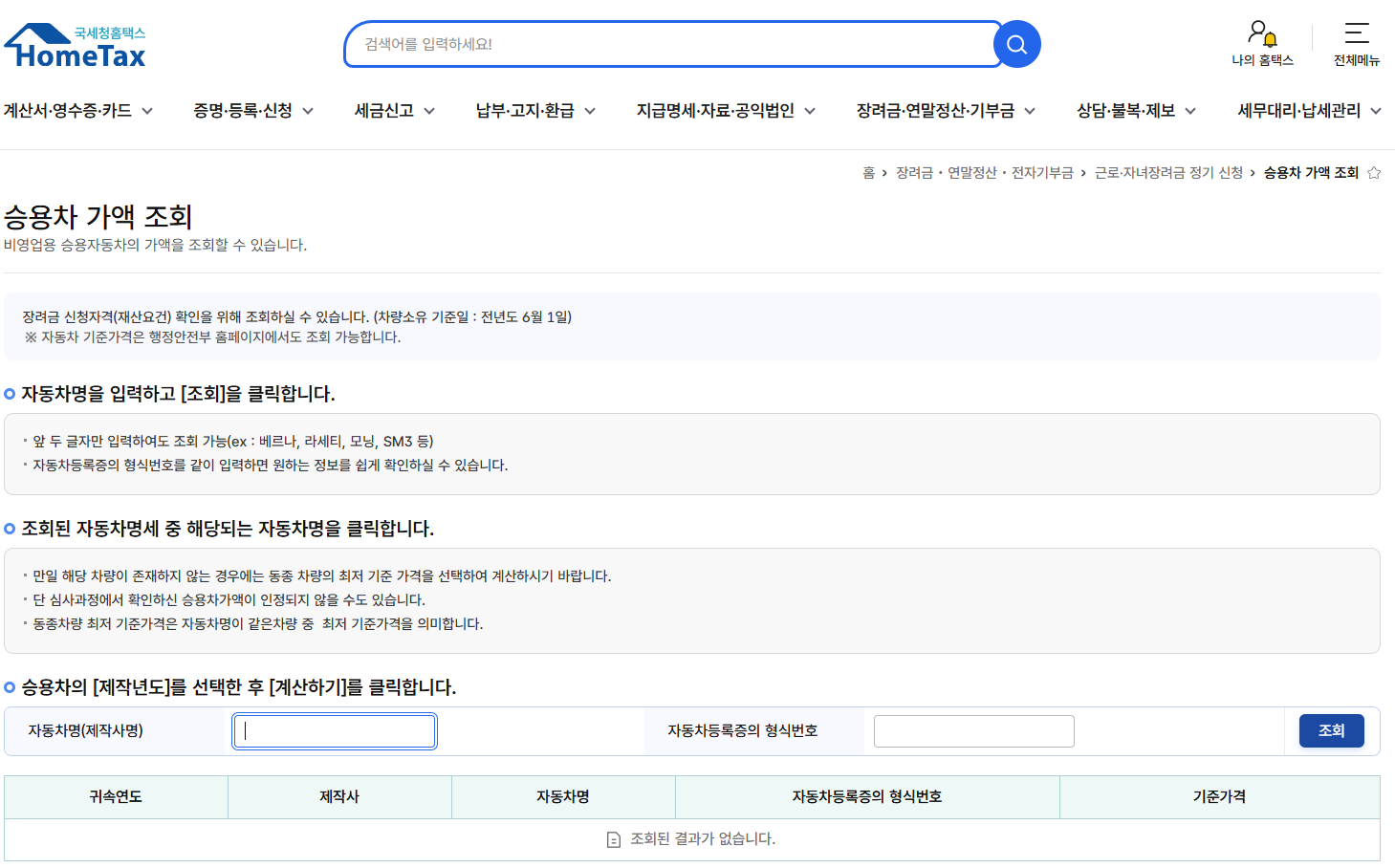Image resolution: width=1395 pixels, height=868 pixels.
Task: Click the 자동차명(제작사명) field label
Action: (85, 731)
